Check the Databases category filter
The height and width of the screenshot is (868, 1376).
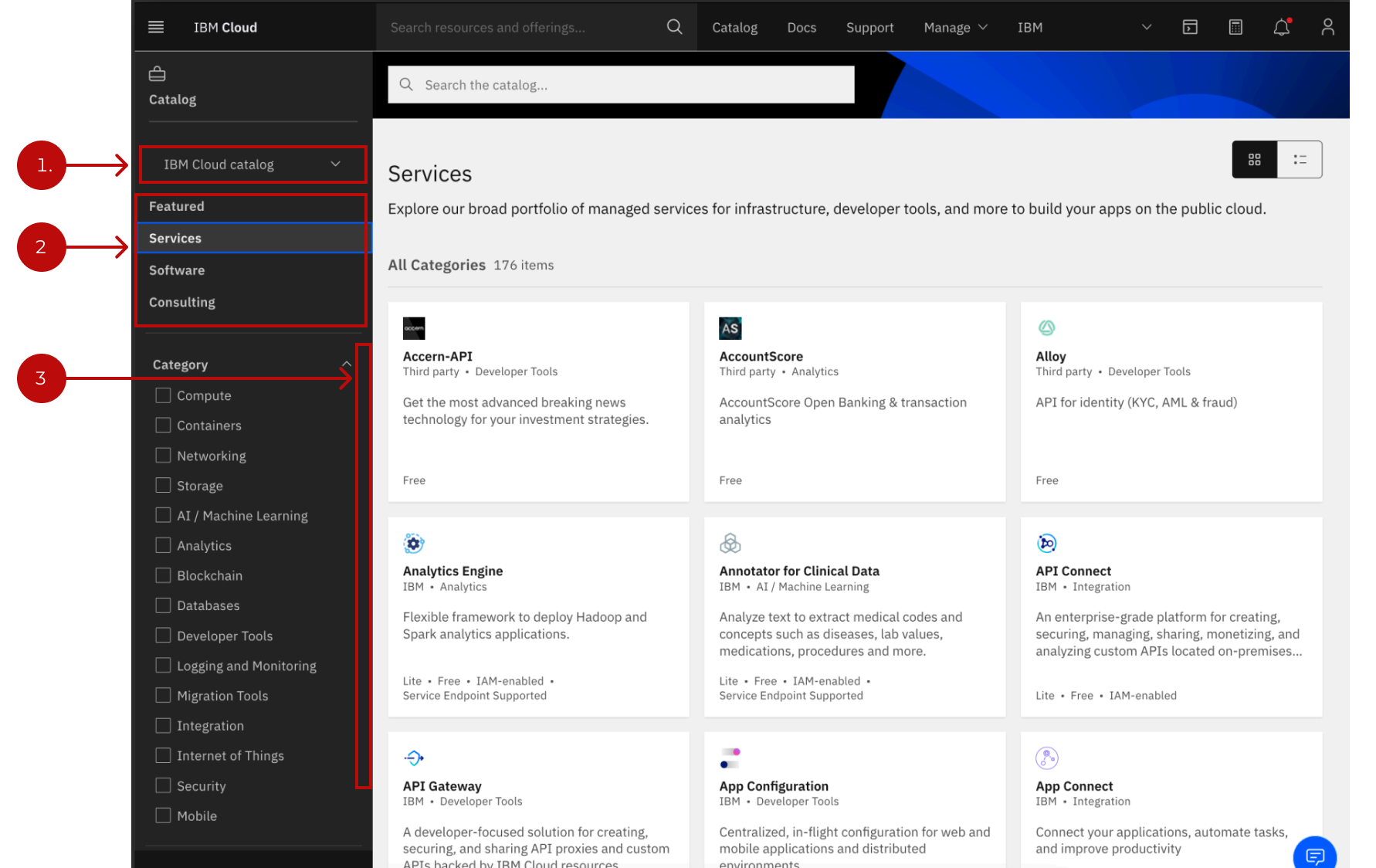pyautogui.click(x=163, y=605)
